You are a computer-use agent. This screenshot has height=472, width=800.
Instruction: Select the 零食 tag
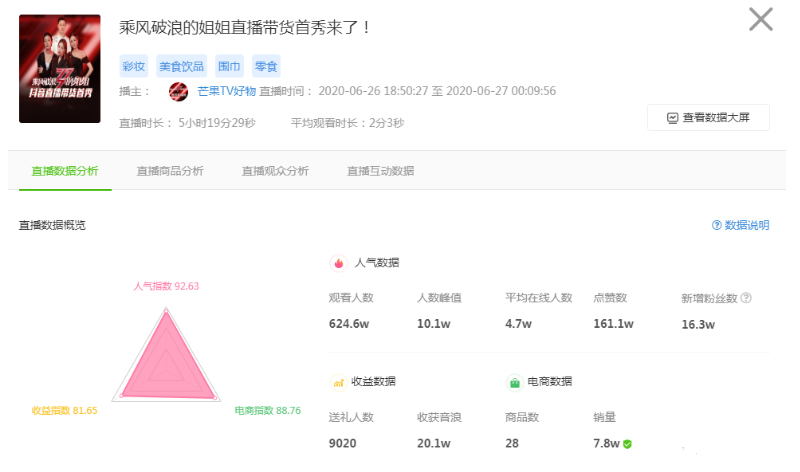coord(266,66)
